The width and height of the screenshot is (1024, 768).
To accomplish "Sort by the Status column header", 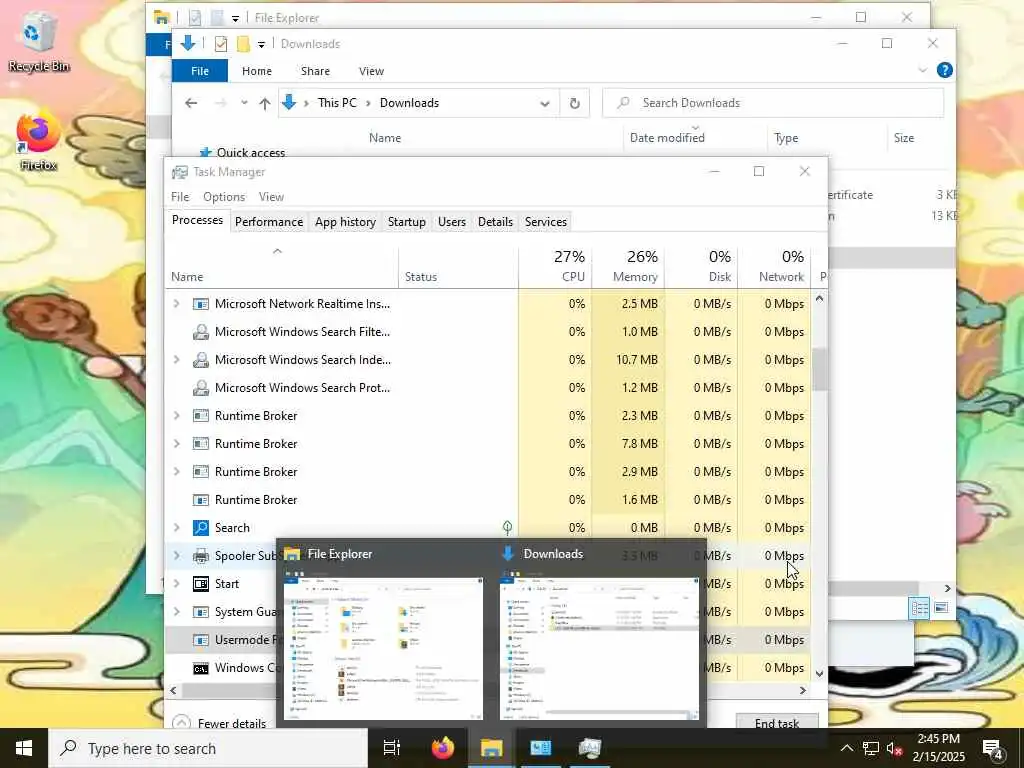I will (458, 266).
